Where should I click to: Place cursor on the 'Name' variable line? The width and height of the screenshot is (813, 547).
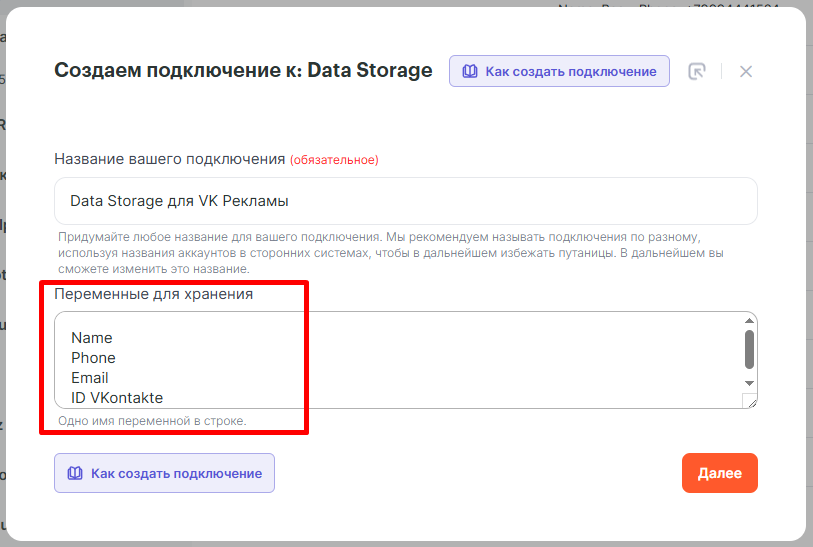click(x=92, y=338)
